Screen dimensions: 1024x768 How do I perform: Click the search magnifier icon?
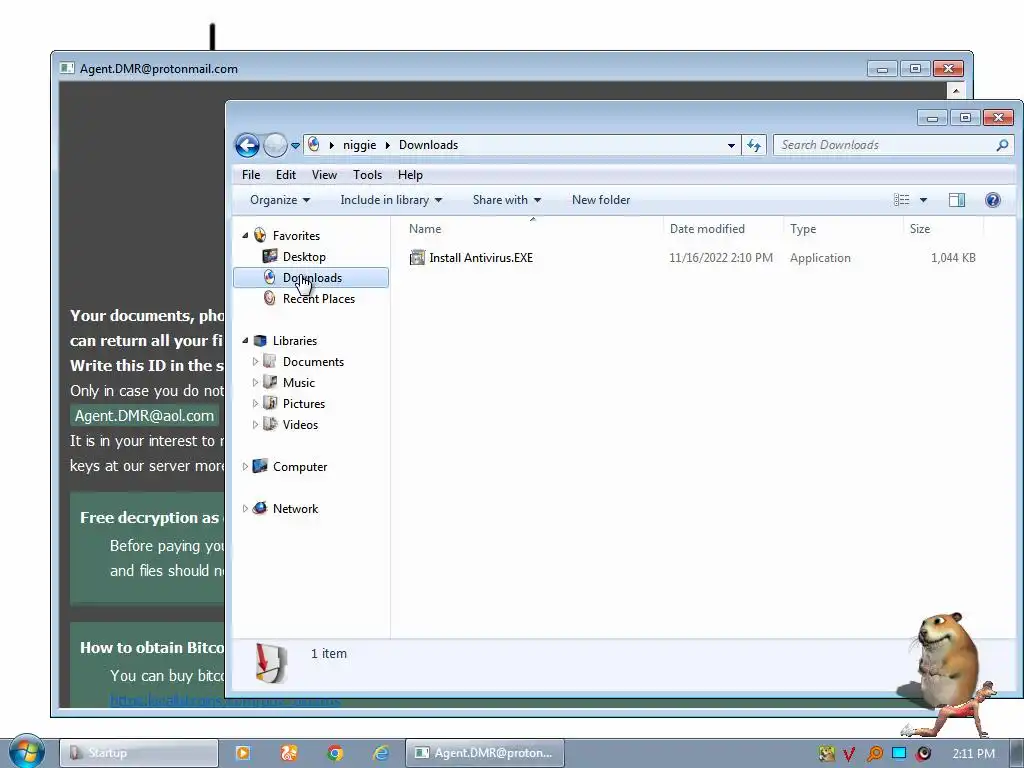point(1002,145)
